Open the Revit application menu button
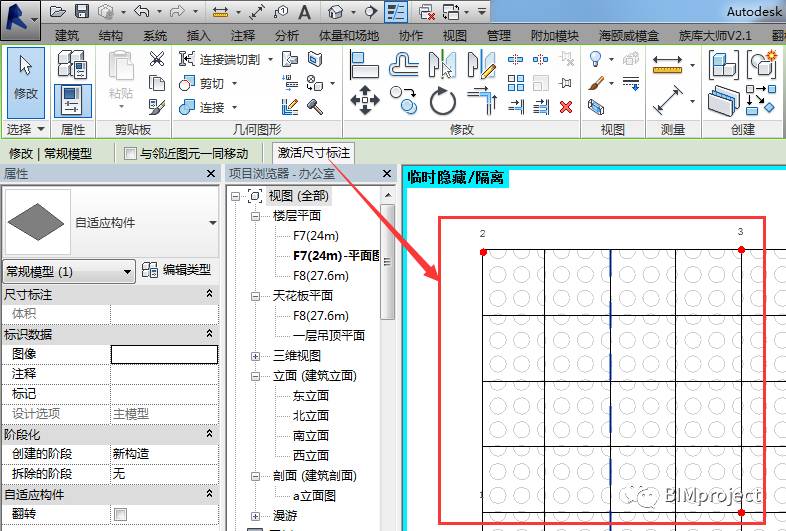Screen dimensions: 786x531 click(20, 20)
